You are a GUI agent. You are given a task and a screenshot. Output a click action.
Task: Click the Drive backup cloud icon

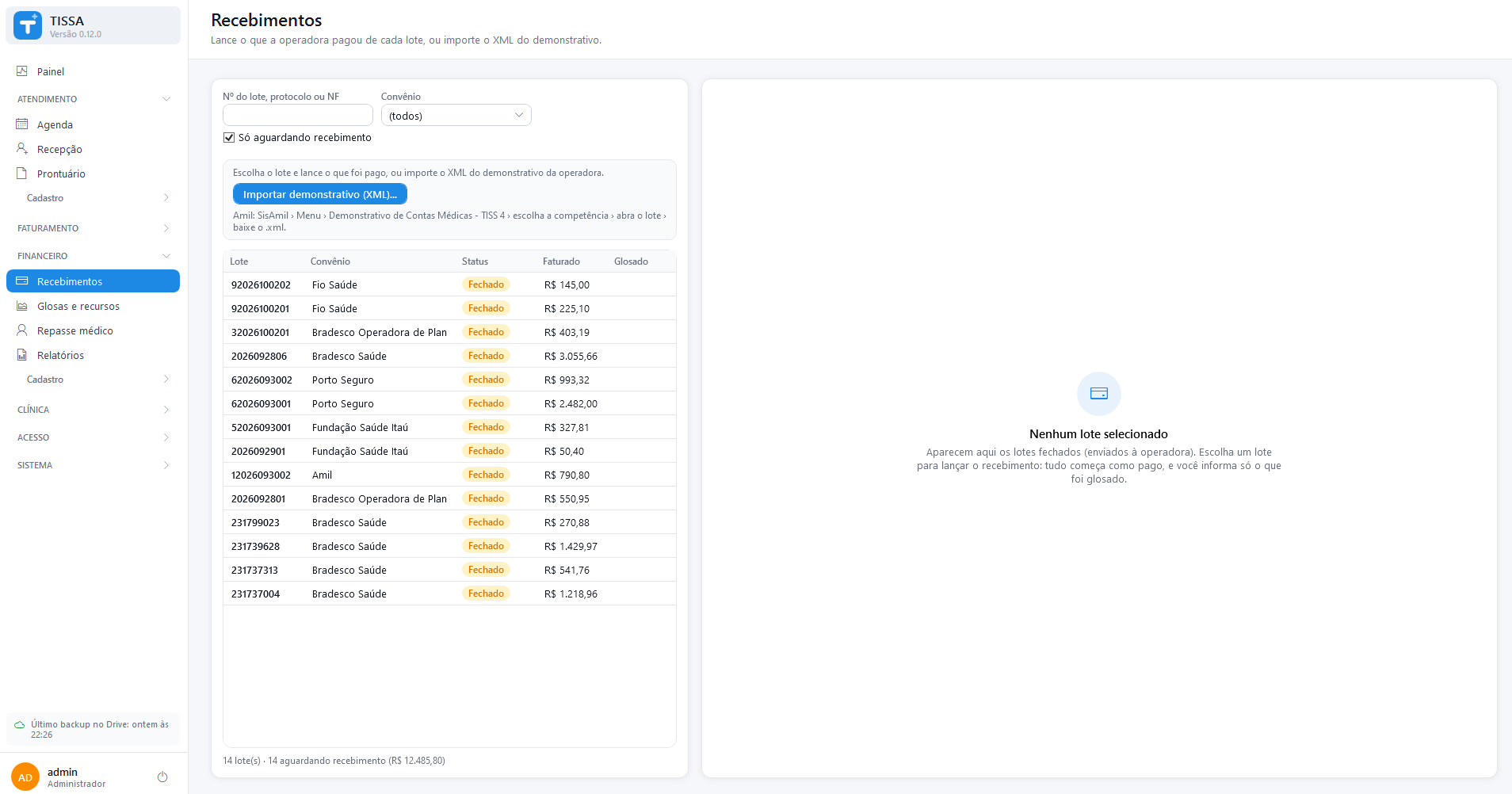pyautogui.click(x=20, y=725)
